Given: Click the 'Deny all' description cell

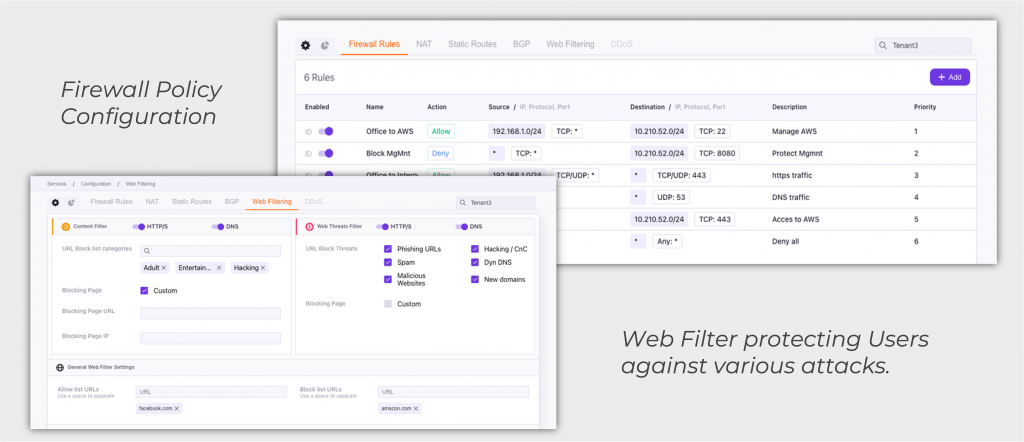Looking at the screenshot, I should tap(786, 241).
